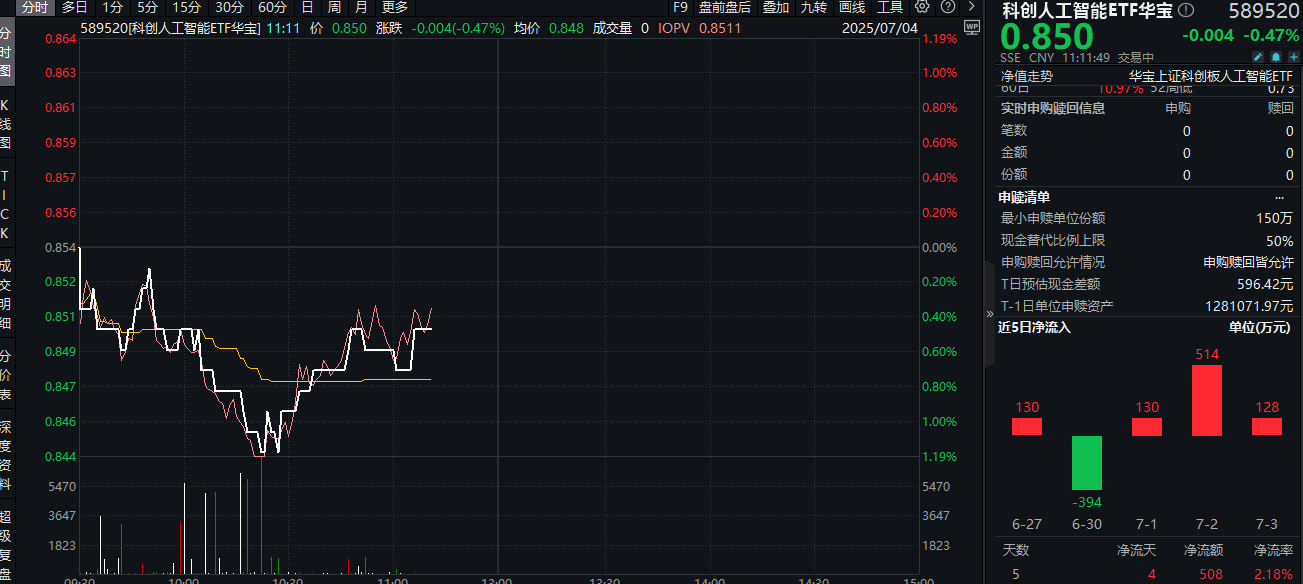Click the WP pop-out icon near the date
The height and width of the screenshot is (584, 1303).
click(972, 28)
